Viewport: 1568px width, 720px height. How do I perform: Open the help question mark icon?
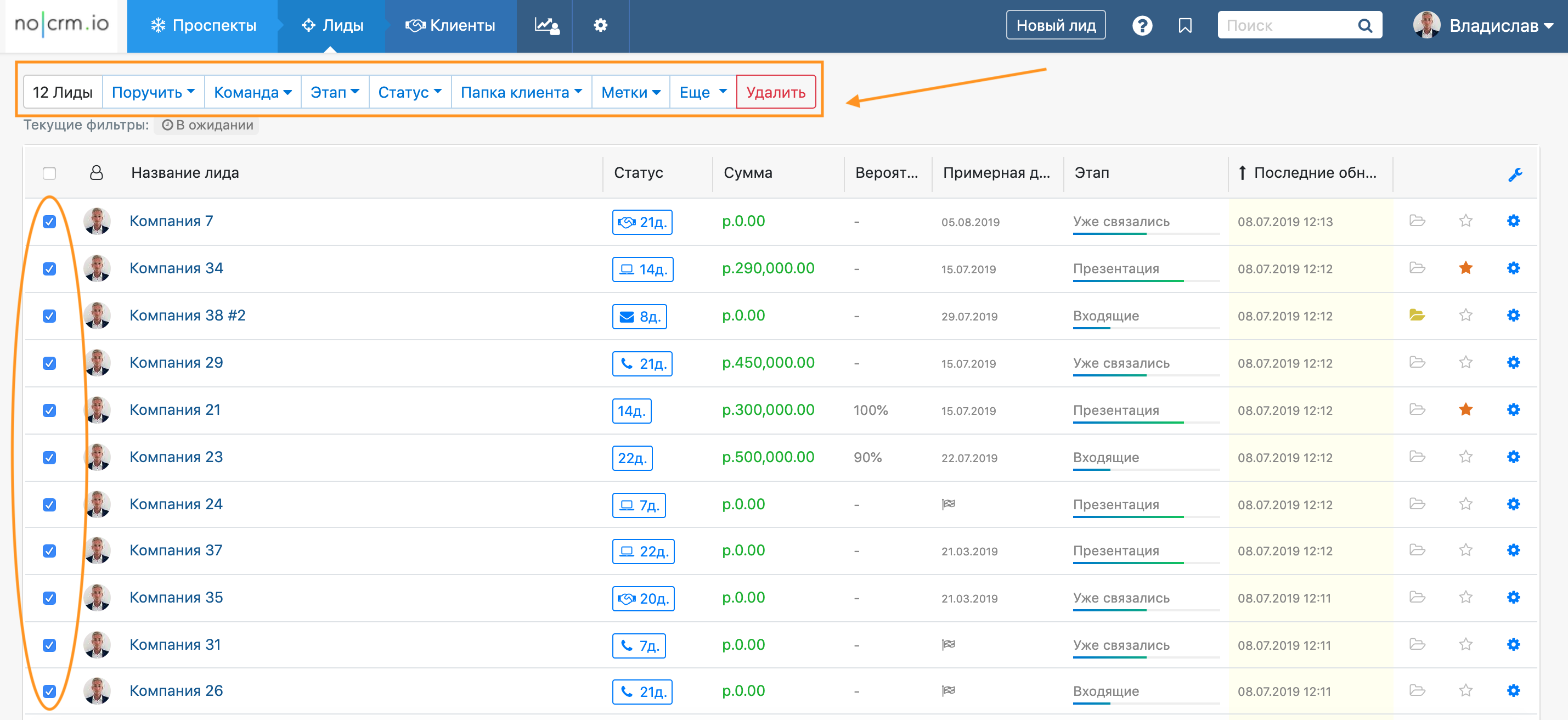[x=1142, y=26]
